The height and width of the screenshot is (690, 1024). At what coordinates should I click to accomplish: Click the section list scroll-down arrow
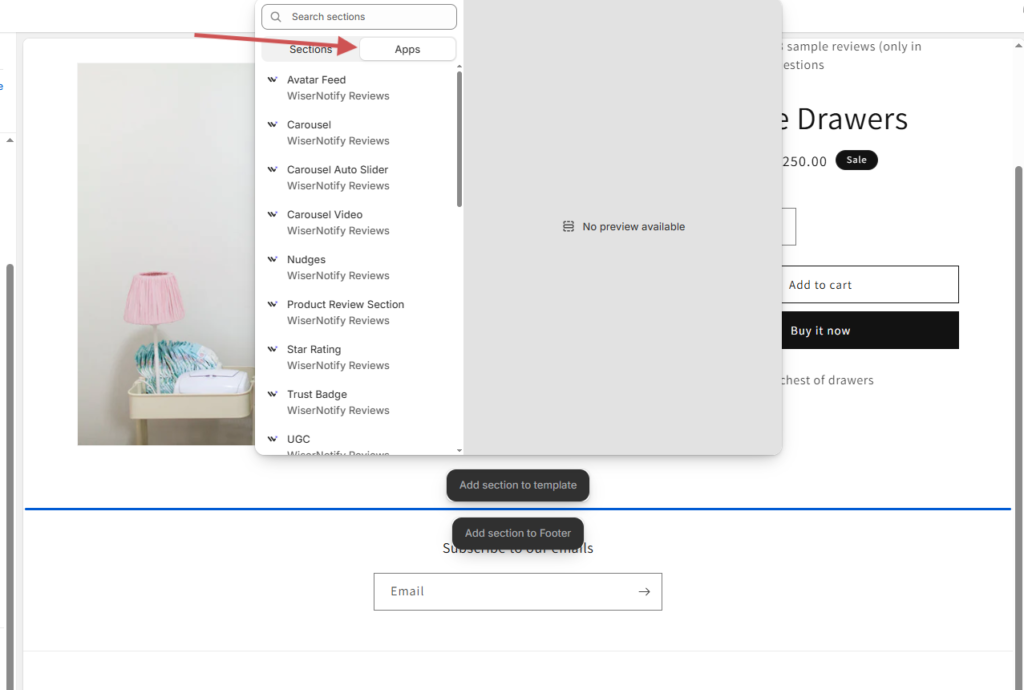point(459,451)
